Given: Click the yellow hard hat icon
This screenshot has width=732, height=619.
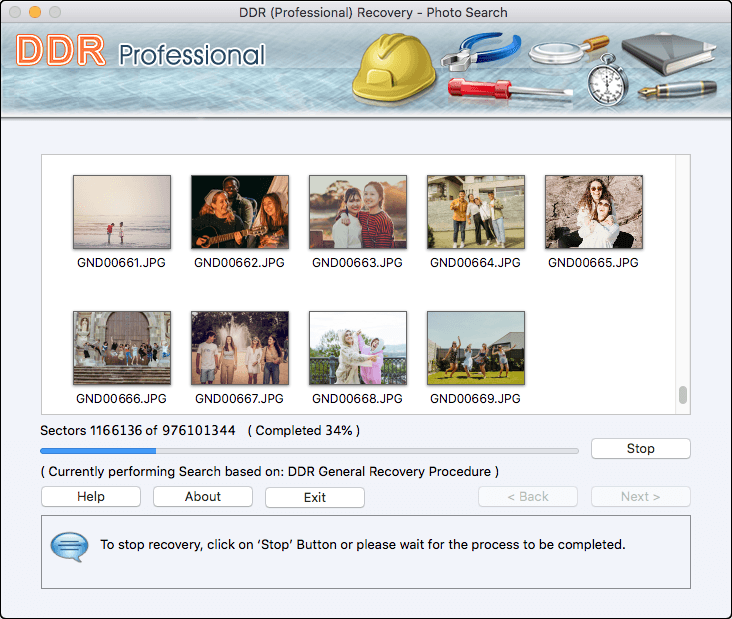Looking at the screenshot, I should tap(393, 67).
